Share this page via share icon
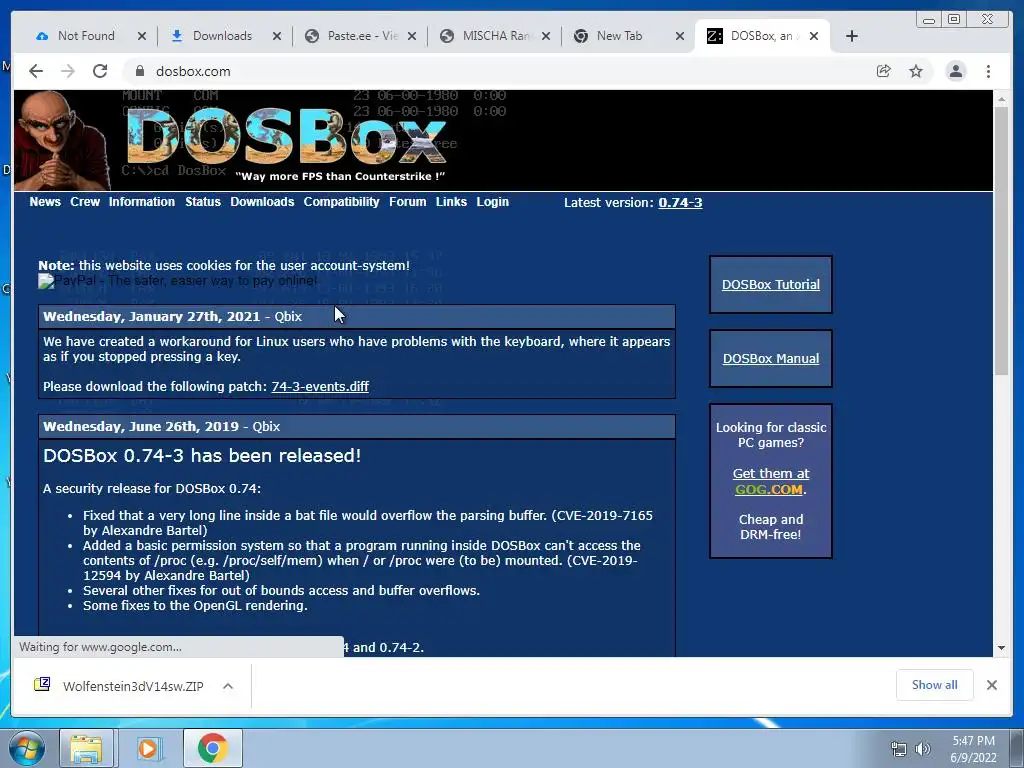1024x768 pixels. click(884, 71)
